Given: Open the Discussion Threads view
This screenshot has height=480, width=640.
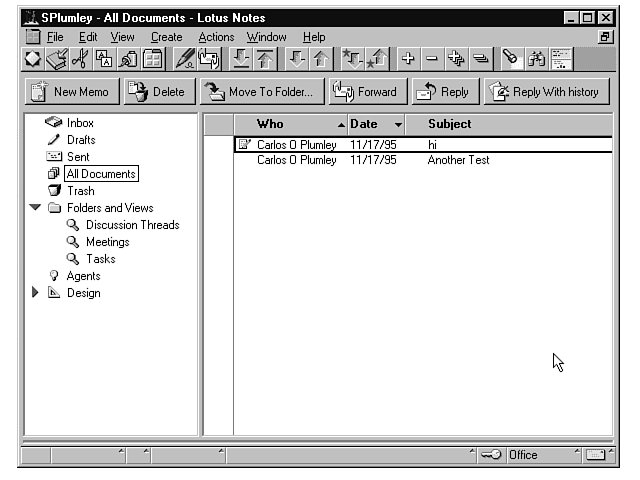Looking at the screenshot, I should (132, 225).
